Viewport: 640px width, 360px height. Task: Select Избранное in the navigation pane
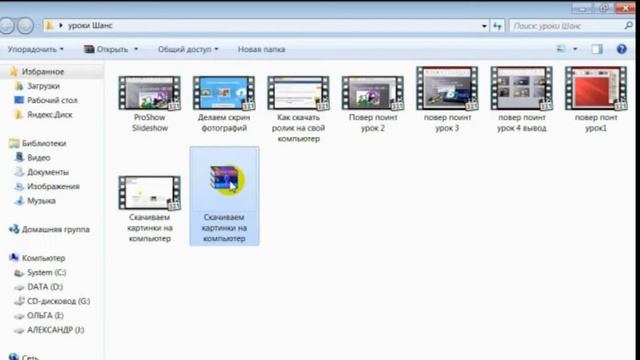point(43,72)
